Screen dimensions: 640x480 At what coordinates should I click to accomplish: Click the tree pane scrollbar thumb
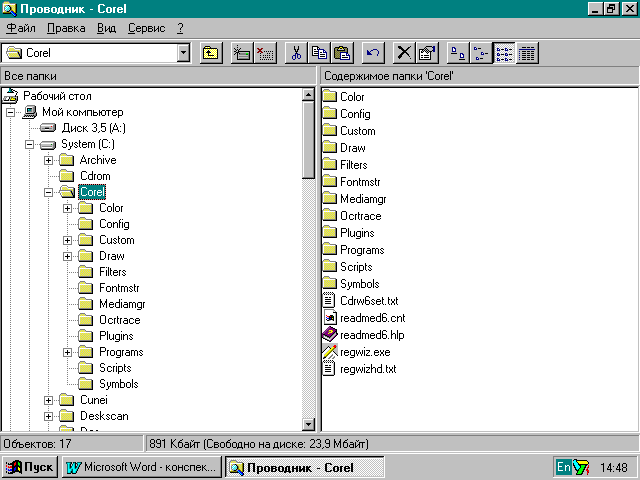(308, 140)
